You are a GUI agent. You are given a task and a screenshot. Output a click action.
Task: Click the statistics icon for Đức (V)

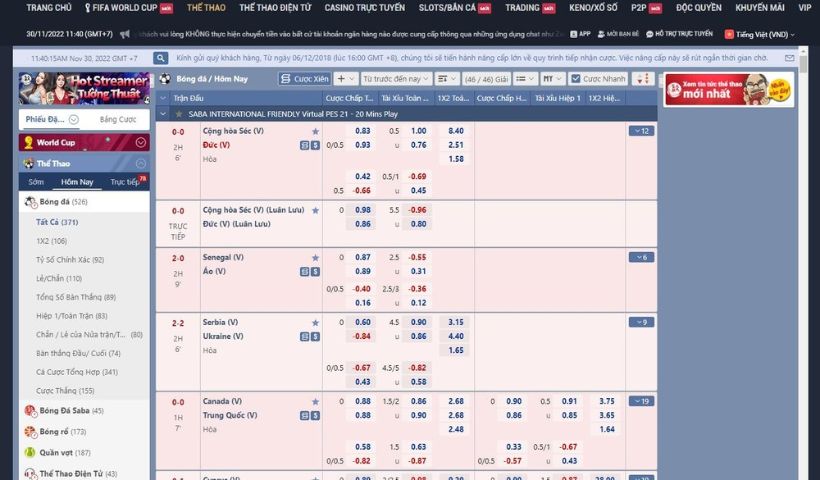click(304, 145)
